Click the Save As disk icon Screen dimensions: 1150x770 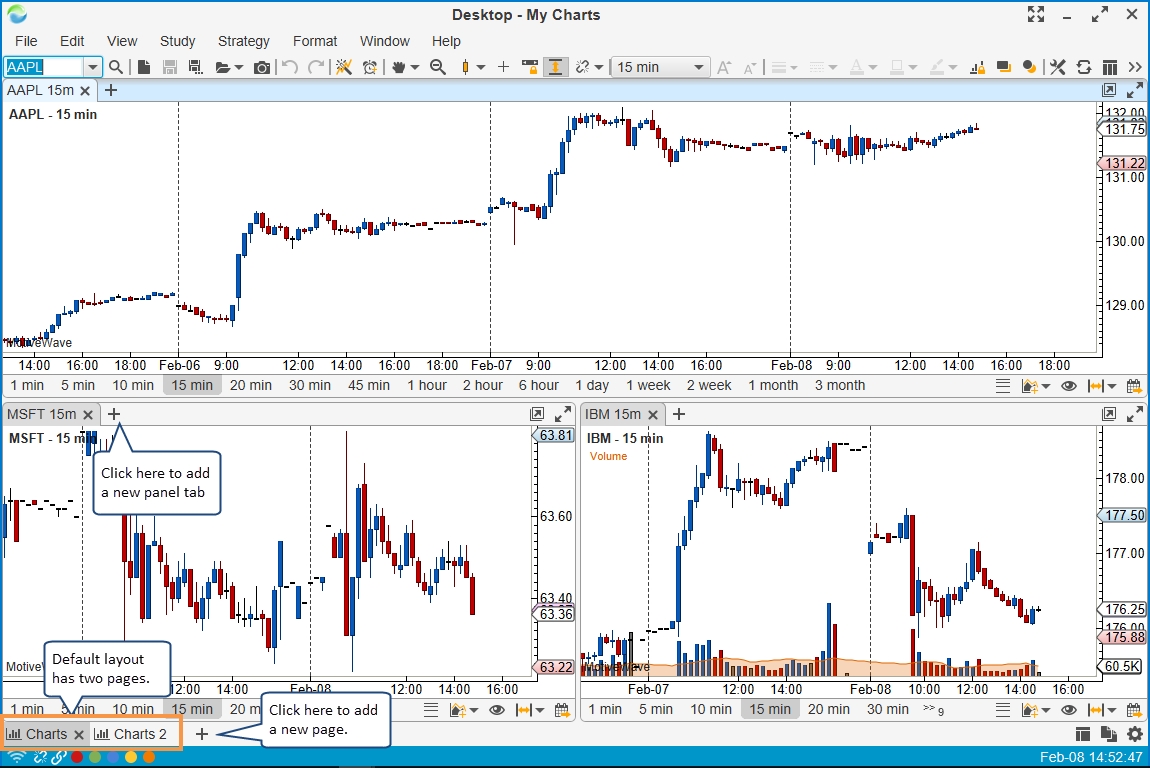click(x=195, y=67)
